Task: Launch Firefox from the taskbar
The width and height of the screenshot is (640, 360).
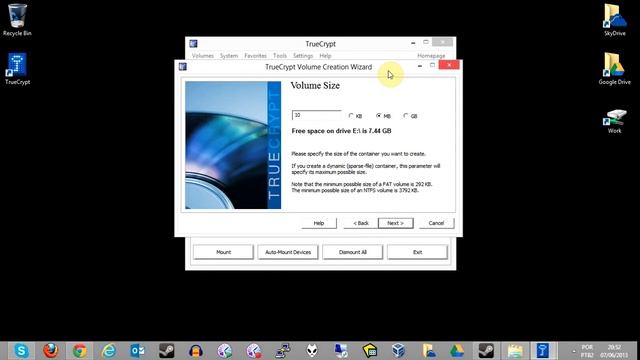Action: click(x=51, y=351)
